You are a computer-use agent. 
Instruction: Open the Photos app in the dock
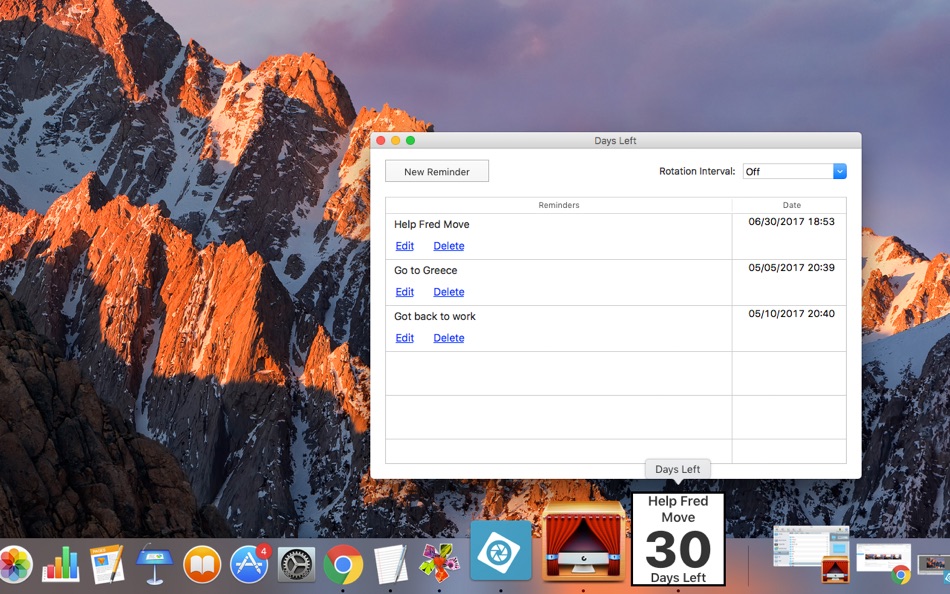(x=16, y=565)
